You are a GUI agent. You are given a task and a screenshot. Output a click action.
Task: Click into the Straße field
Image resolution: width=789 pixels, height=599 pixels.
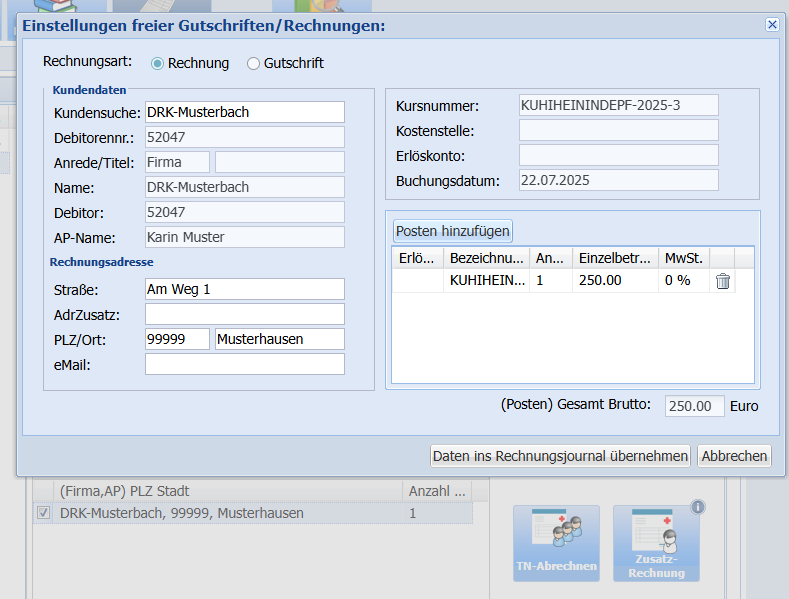pyautogui.click(x=244, y=289)
